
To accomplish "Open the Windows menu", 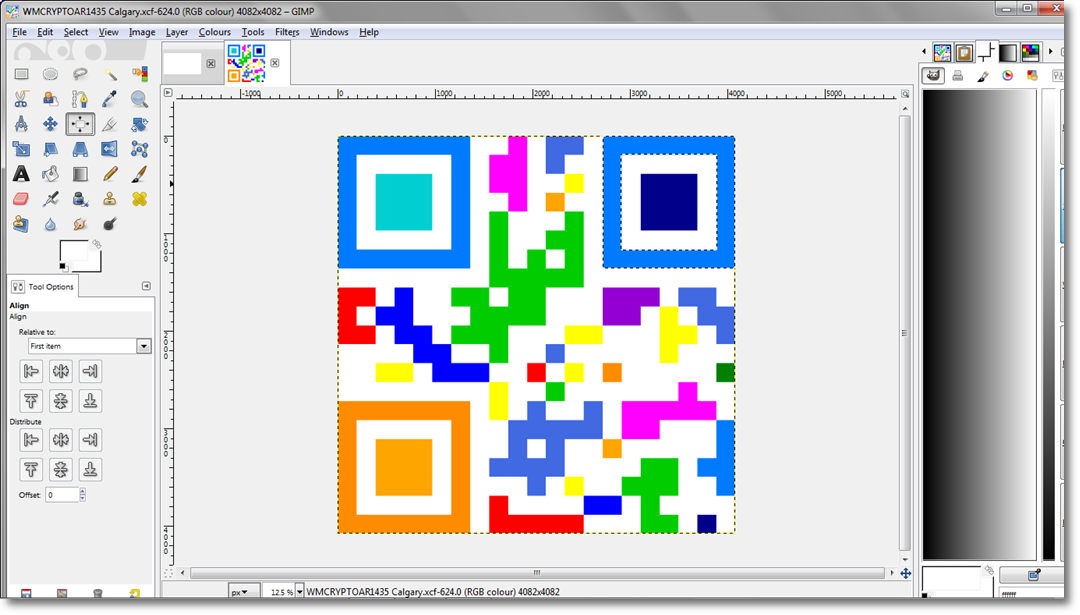I will coord(329,32).
